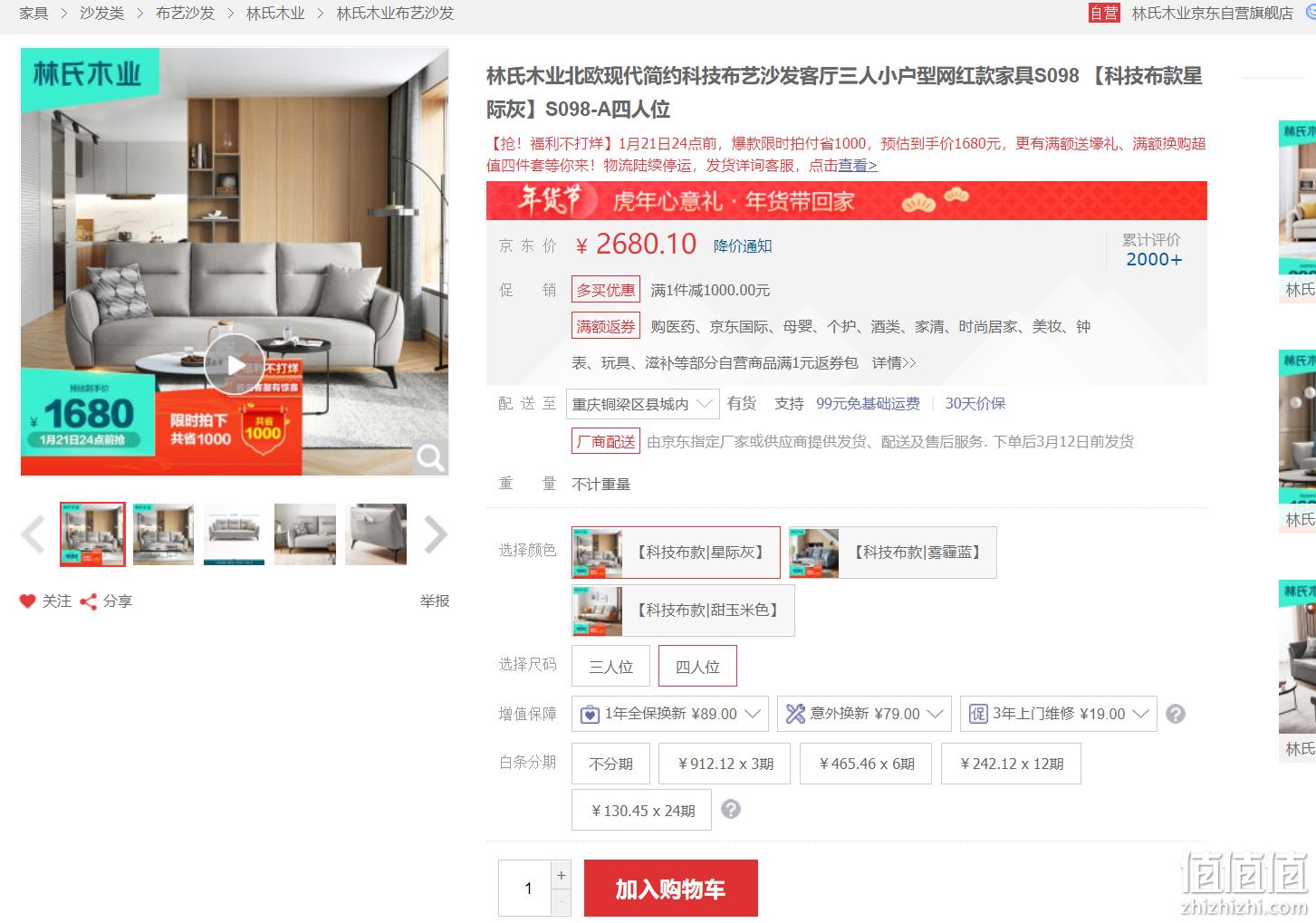Open help icon next to 24期 installment

[x=731, y=810]
